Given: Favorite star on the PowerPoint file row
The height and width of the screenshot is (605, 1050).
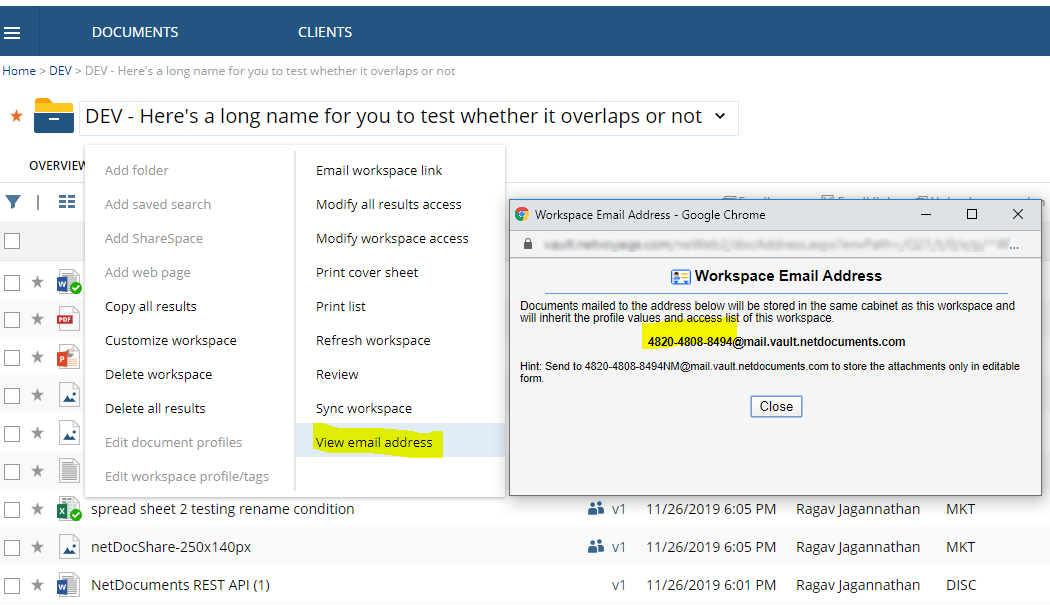Looking at the screenshot, I should 38,358.
